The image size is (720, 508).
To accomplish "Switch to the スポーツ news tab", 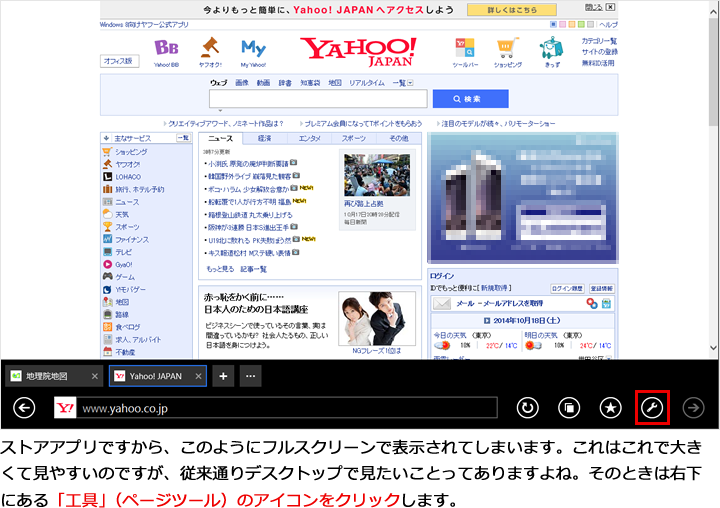I will tap(354, 138).
